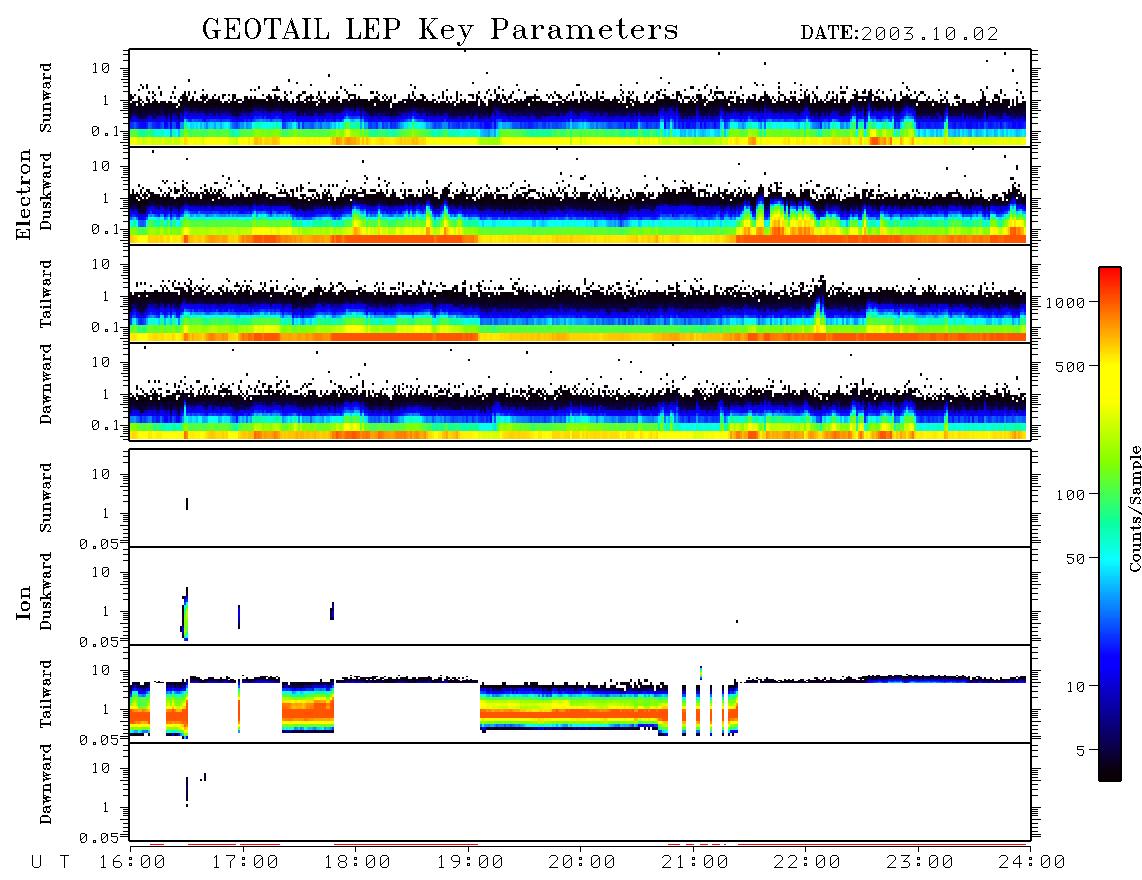Image resolution: width=1142 pixels, height=880 pixels.
Task: Click the Electron Tailward spectrogram panel
Action: point(580,294)
